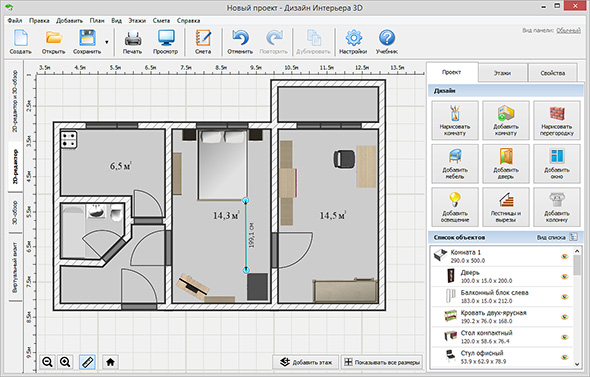
Task: Select Дверь row in object list
Action: pyautogui.click(x=502, y=277)
